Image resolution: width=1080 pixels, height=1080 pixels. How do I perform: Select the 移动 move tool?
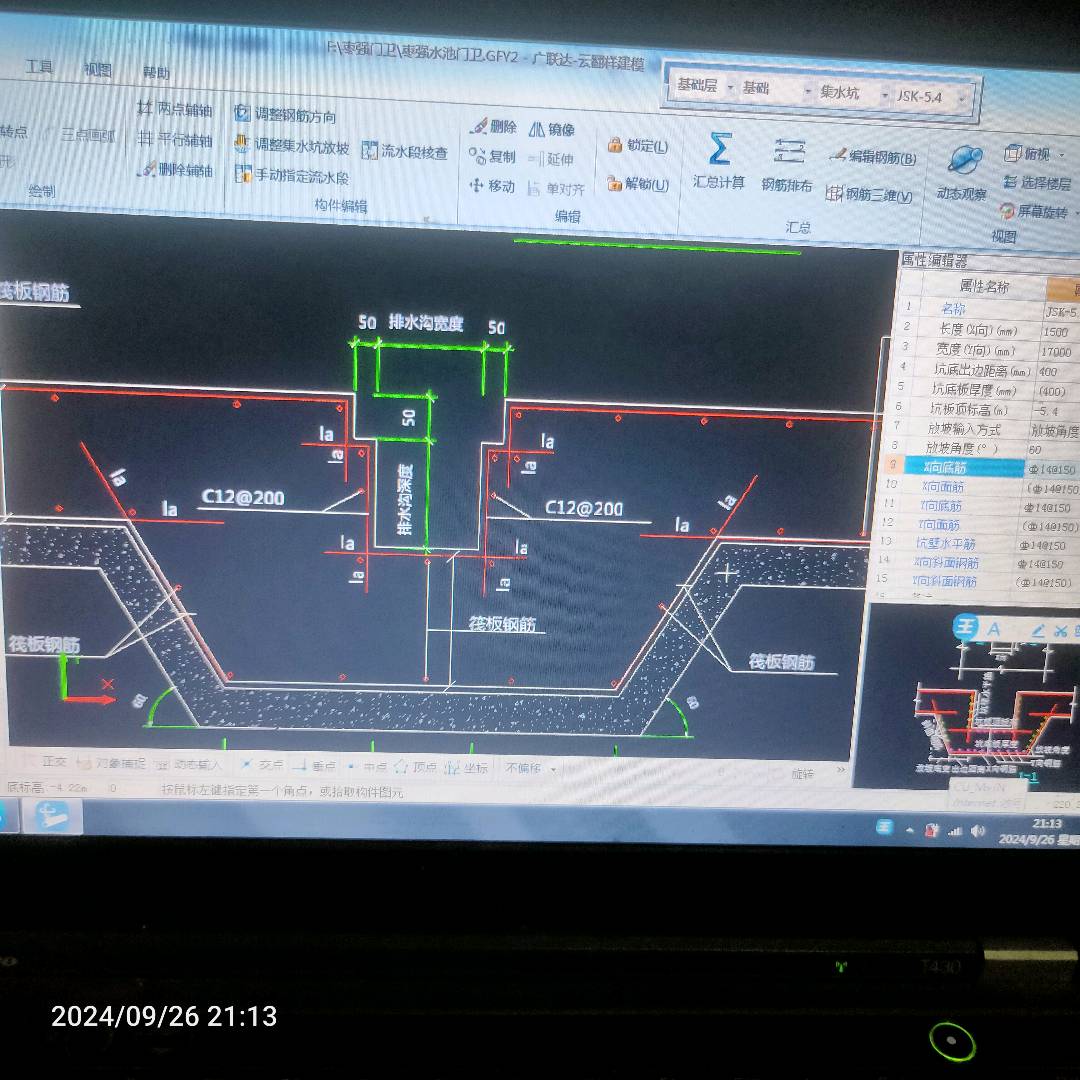492,186
